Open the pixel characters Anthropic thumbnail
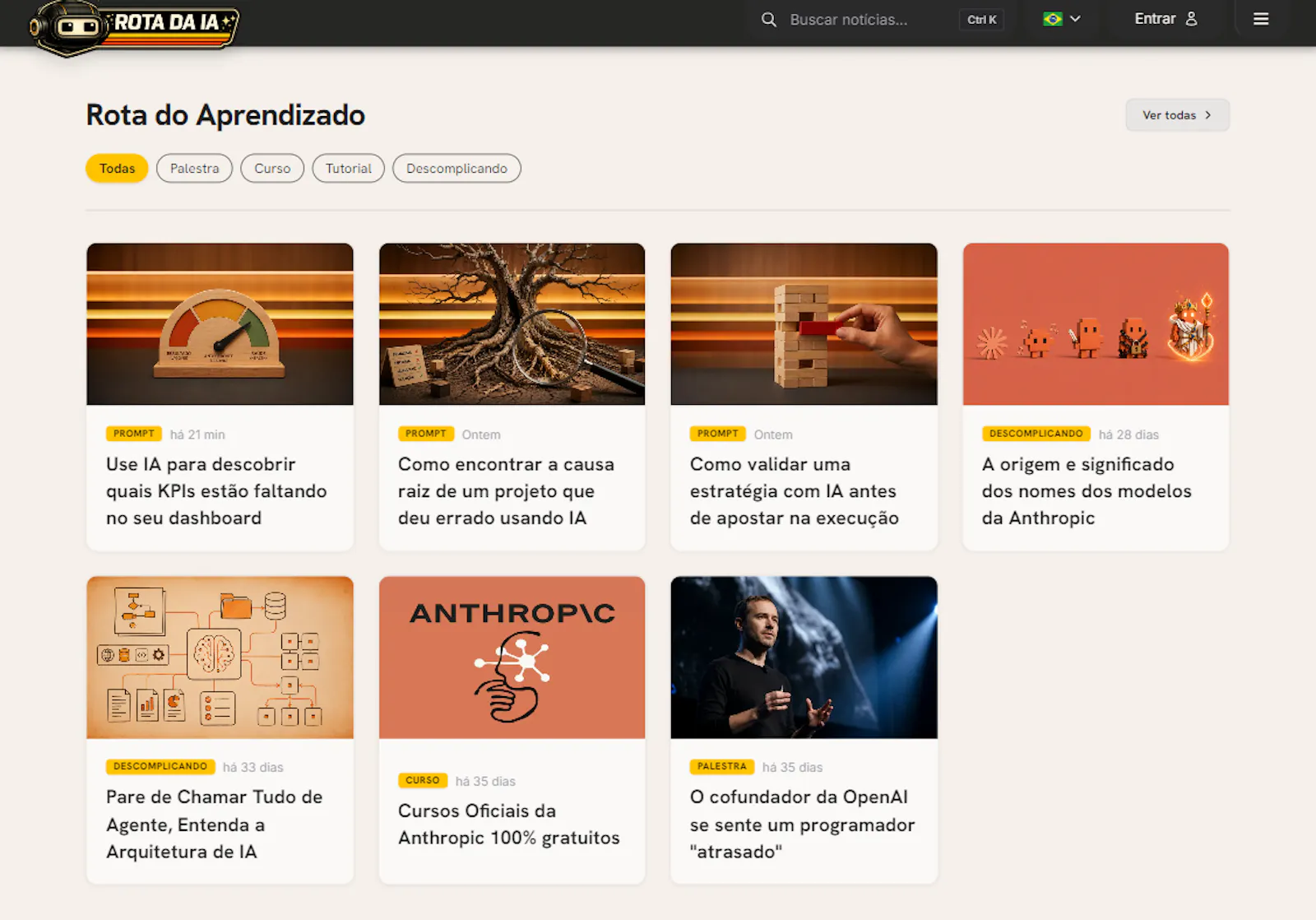The image size is (1316, 920). tap(1096, 324)
